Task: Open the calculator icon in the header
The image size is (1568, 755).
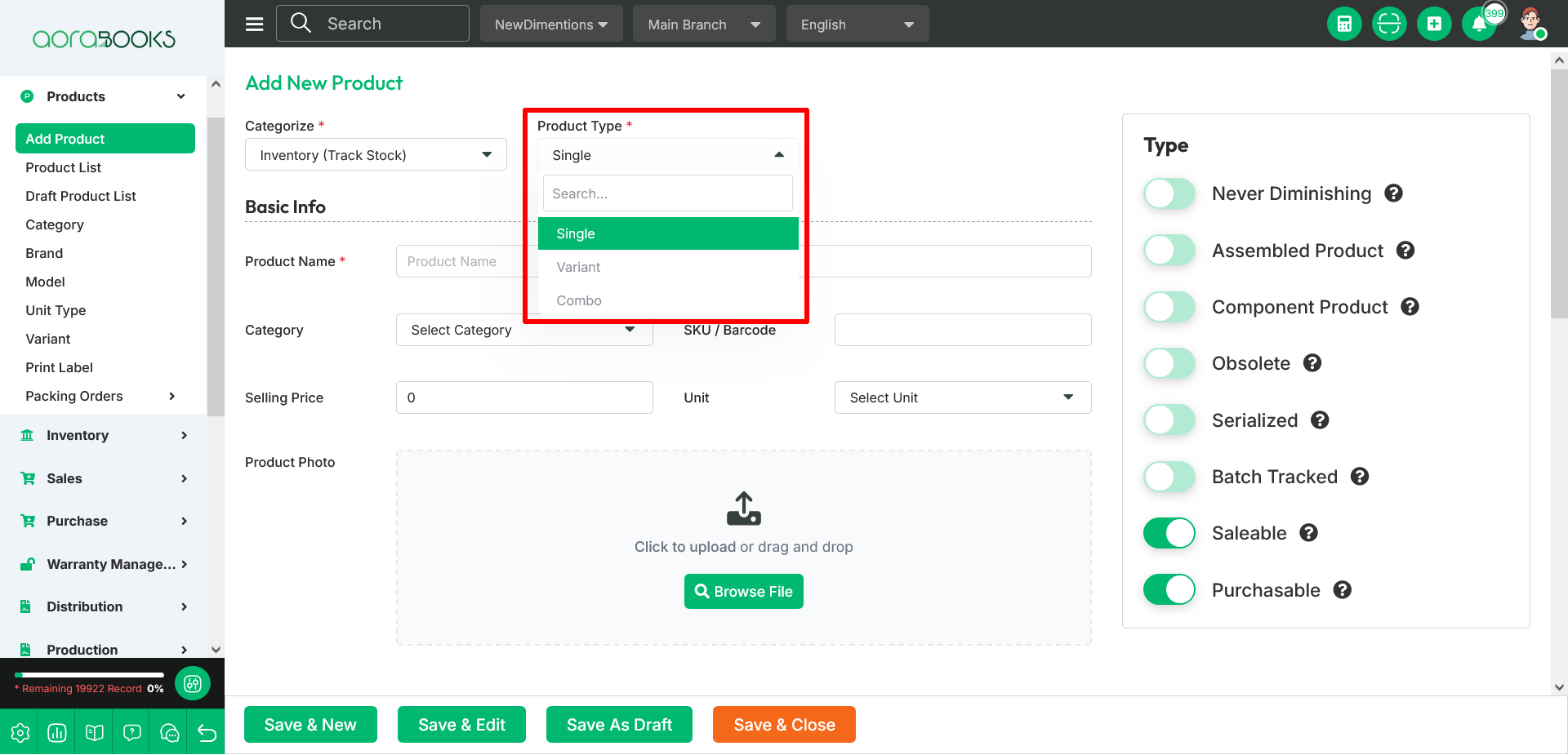Action: (1344, 24)
